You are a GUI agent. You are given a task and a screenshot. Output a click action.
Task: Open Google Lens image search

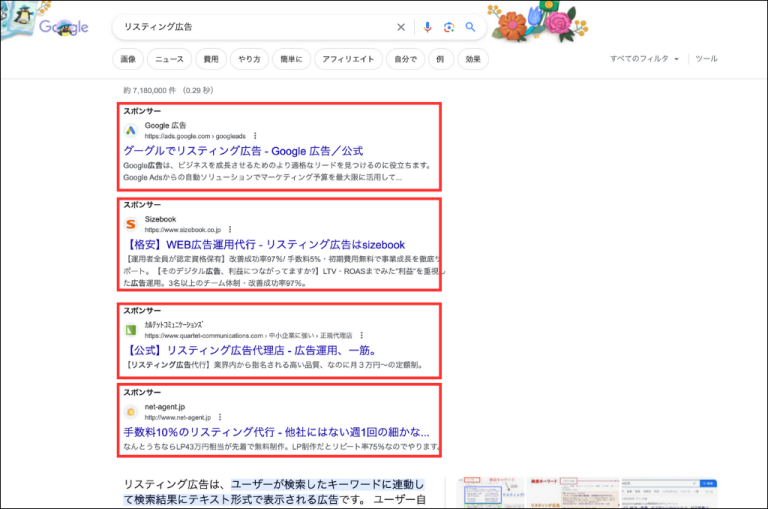[449, 27]
